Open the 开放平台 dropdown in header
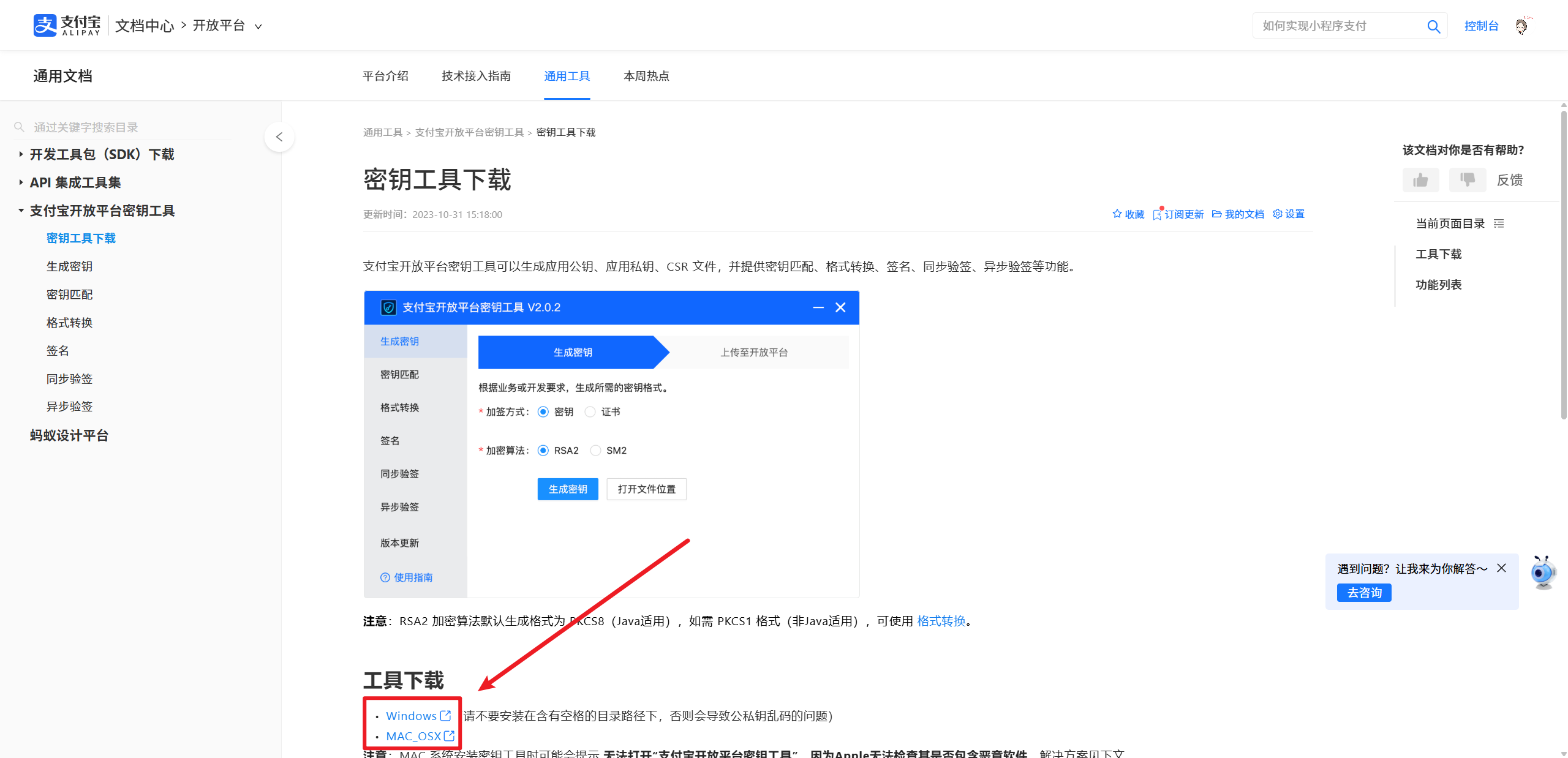The width and height of the screenshot is (1568, 758). click(x=259, y=26)
